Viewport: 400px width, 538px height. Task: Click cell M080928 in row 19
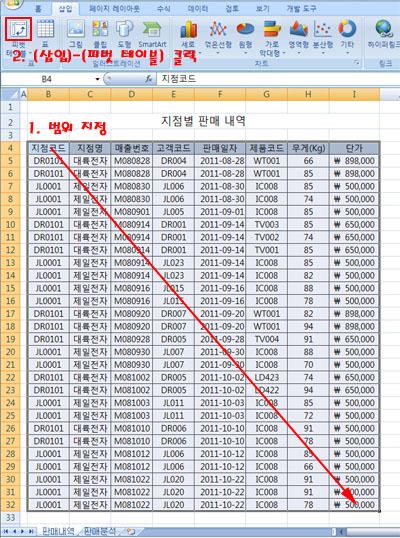(x=132, y=339)
